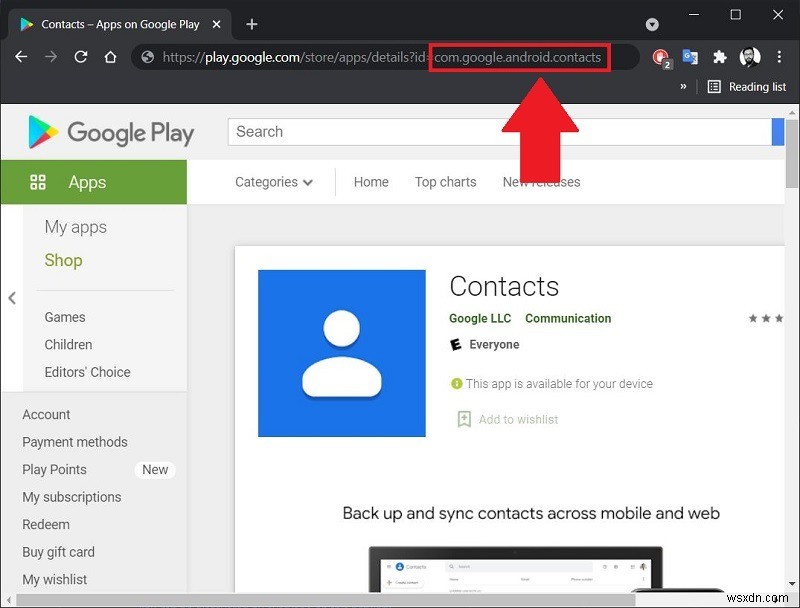Click the blue Contacts app icon

[x=342, y=352]
